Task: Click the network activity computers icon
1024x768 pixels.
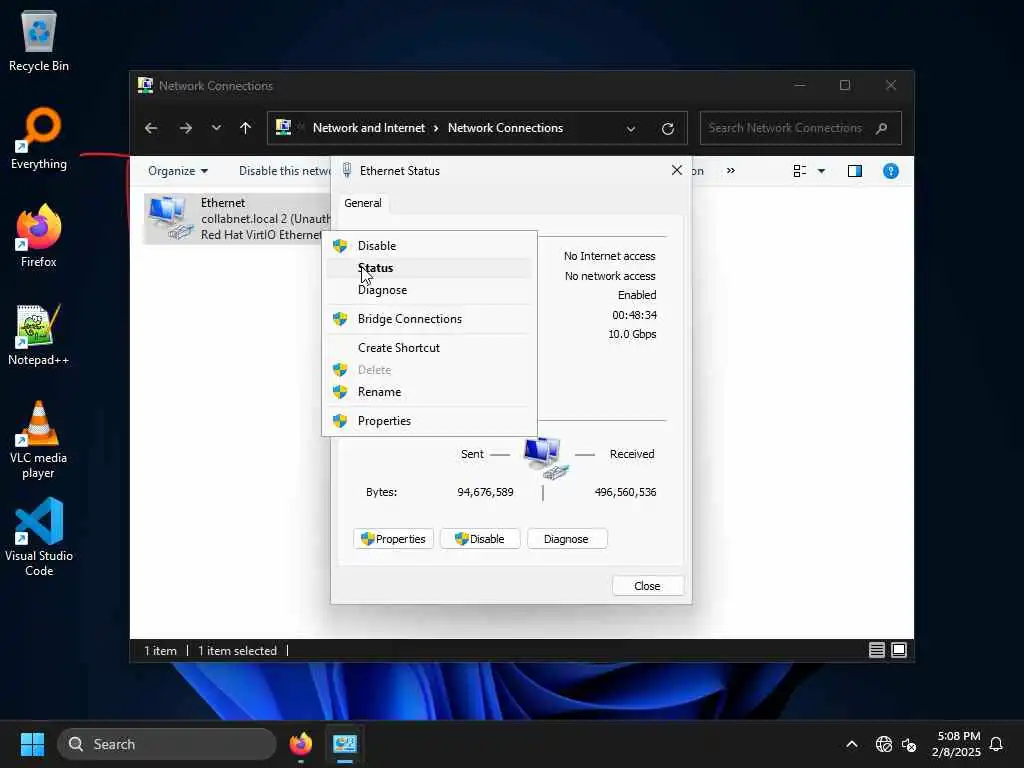Action: [546, 457]
